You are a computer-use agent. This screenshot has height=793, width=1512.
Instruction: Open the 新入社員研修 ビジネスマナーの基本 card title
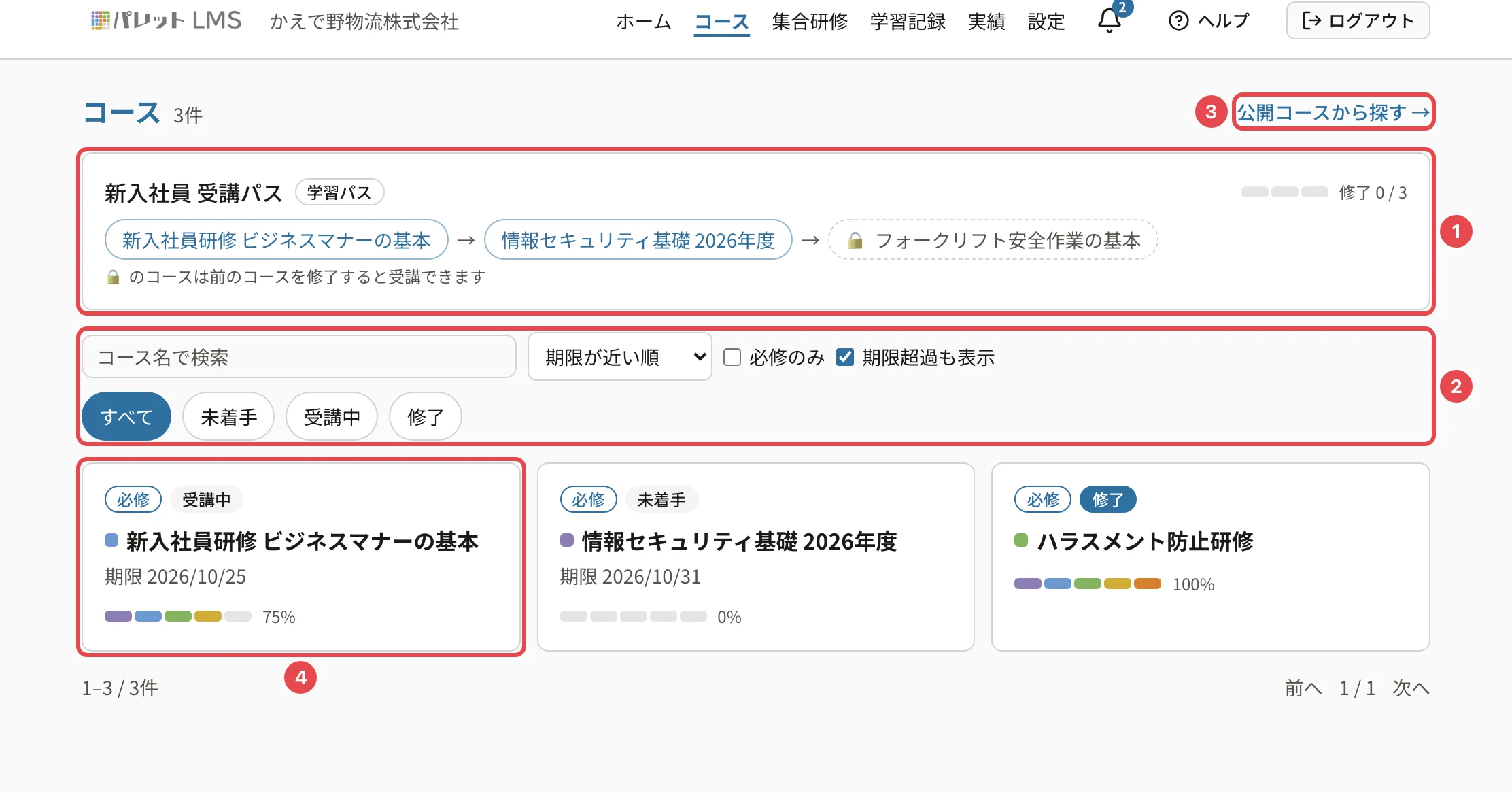coord(303,541)
